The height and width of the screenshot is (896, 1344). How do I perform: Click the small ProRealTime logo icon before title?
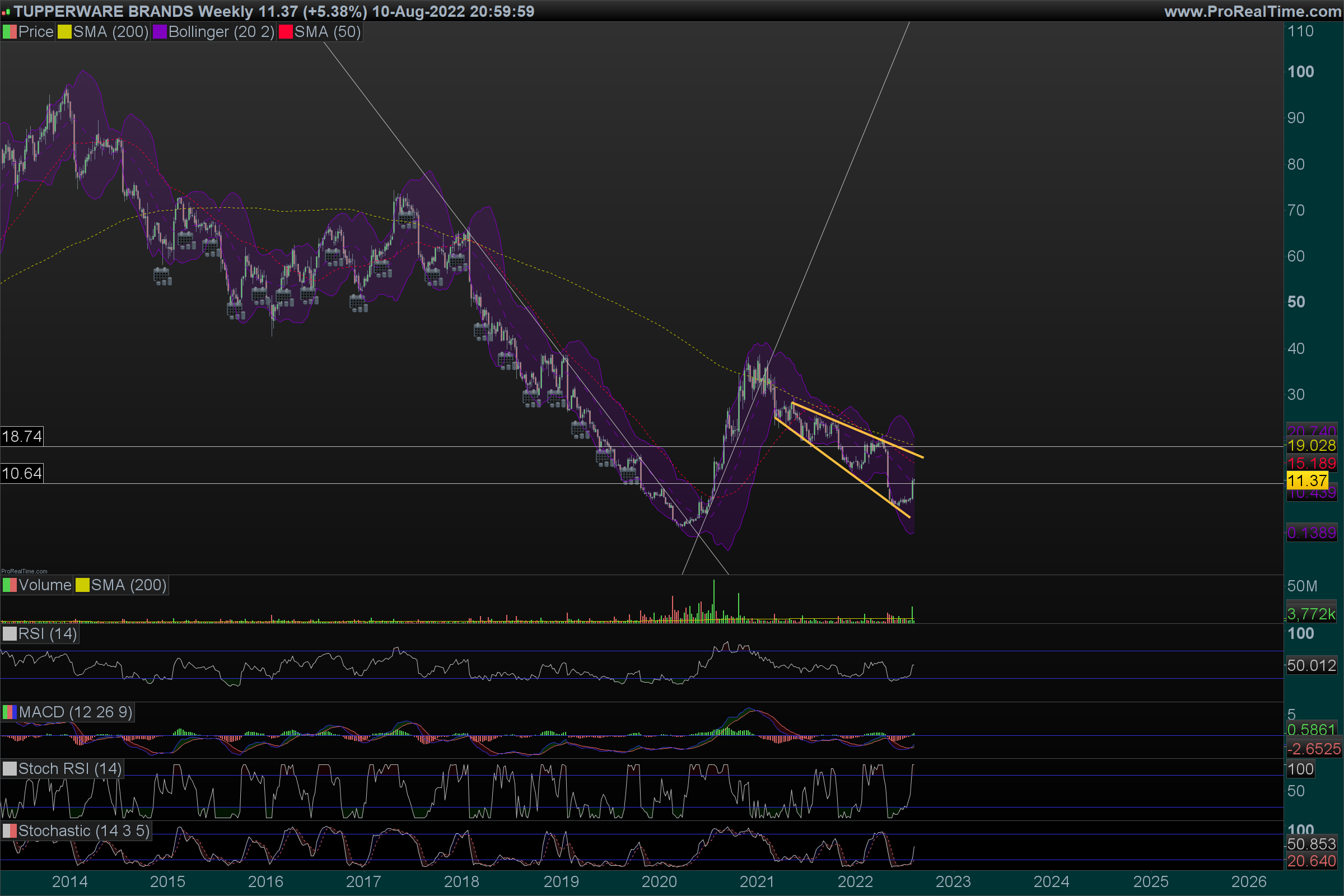[6, 11]
